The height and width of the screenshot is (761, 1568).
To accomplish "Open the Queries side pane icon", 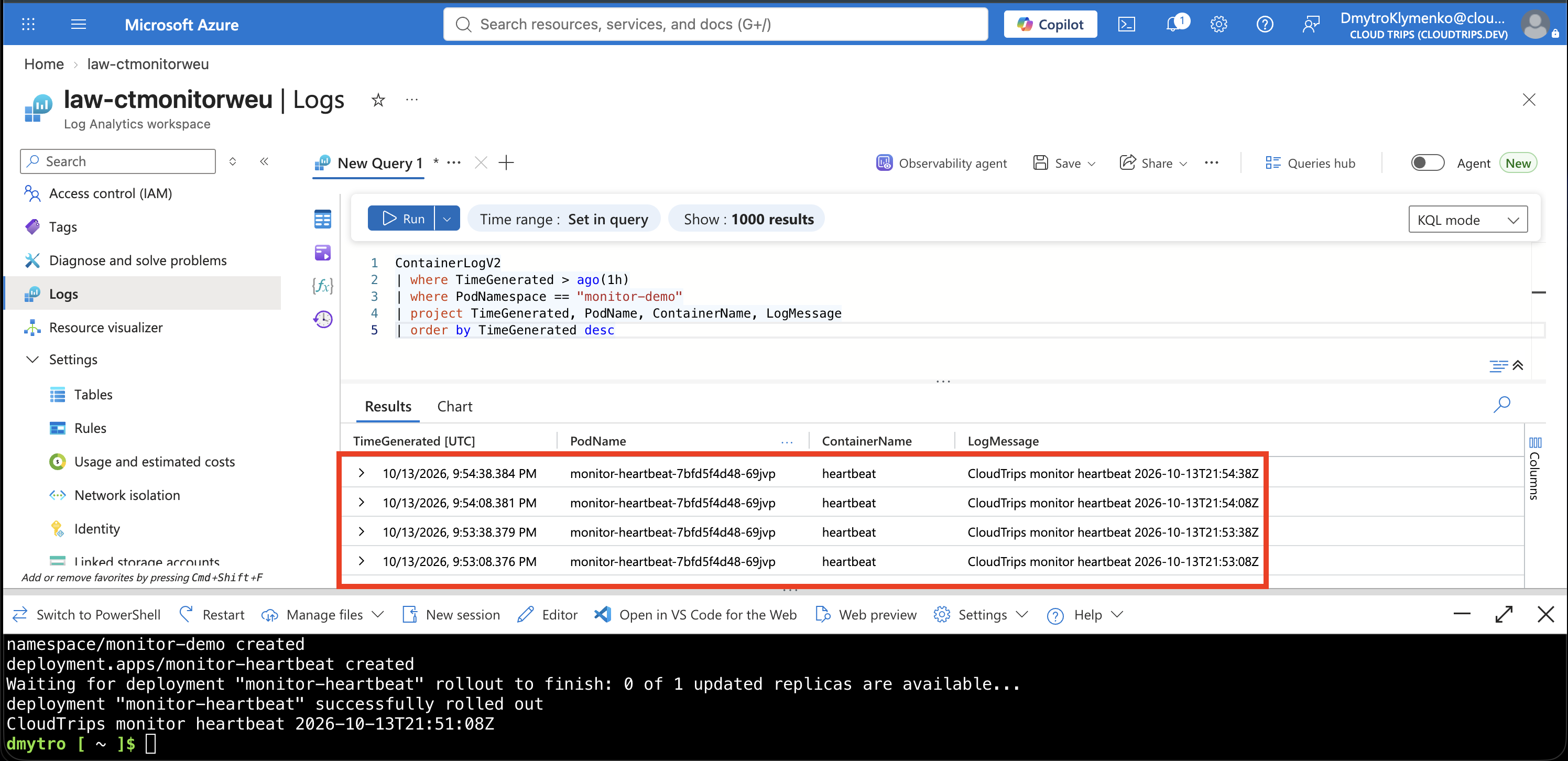I will tap(323, 253).
